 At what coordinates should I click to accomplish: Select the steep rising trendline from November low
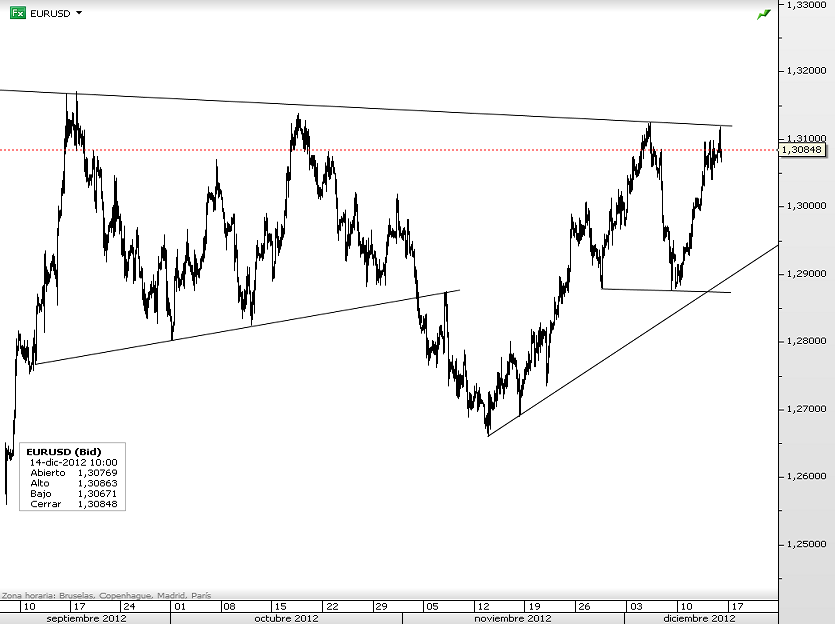(634, 340)
